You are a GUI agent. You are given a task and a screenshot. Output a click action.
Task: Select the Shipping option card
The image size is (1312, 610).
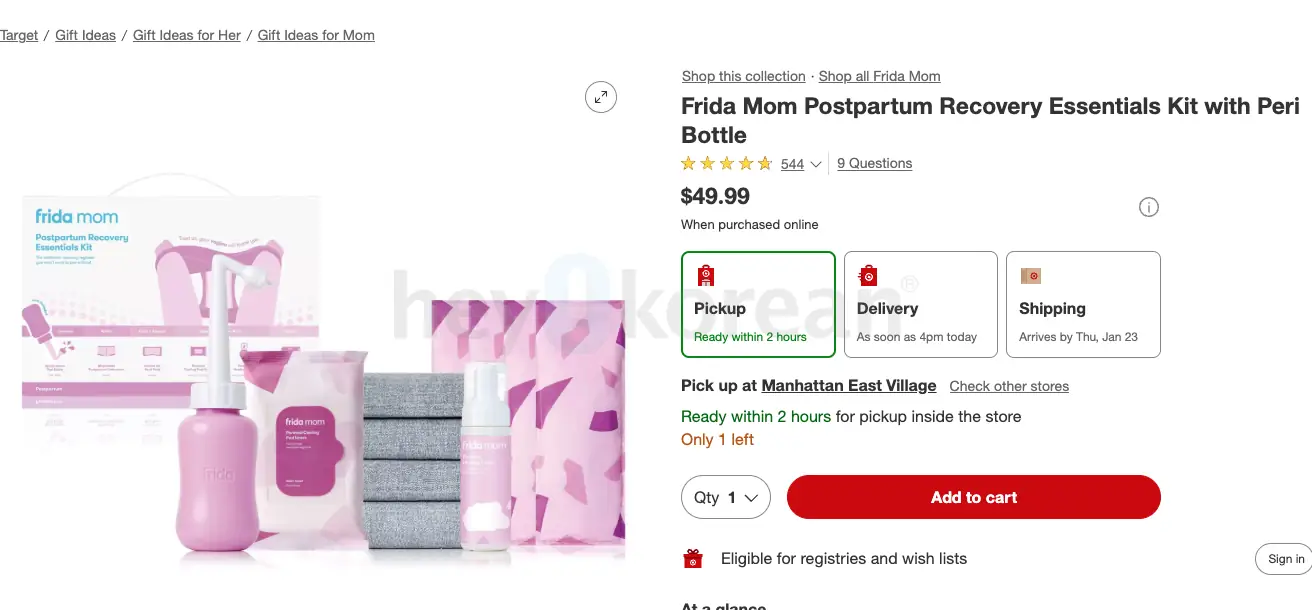click(1083, 304)
